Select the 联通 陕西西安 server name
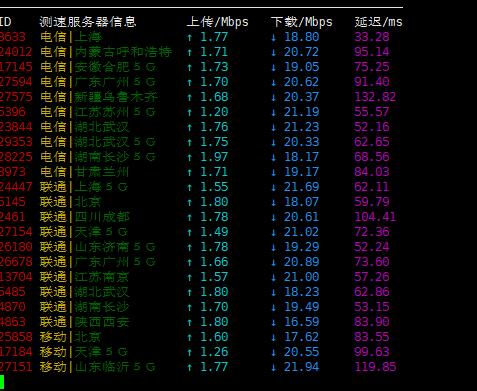 [x=84, y=322]
